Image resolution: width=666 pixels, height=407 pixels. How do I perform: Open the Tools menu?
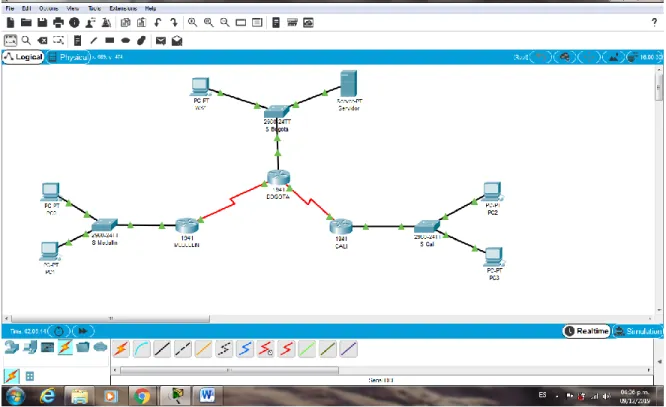[x=94, y=8]
